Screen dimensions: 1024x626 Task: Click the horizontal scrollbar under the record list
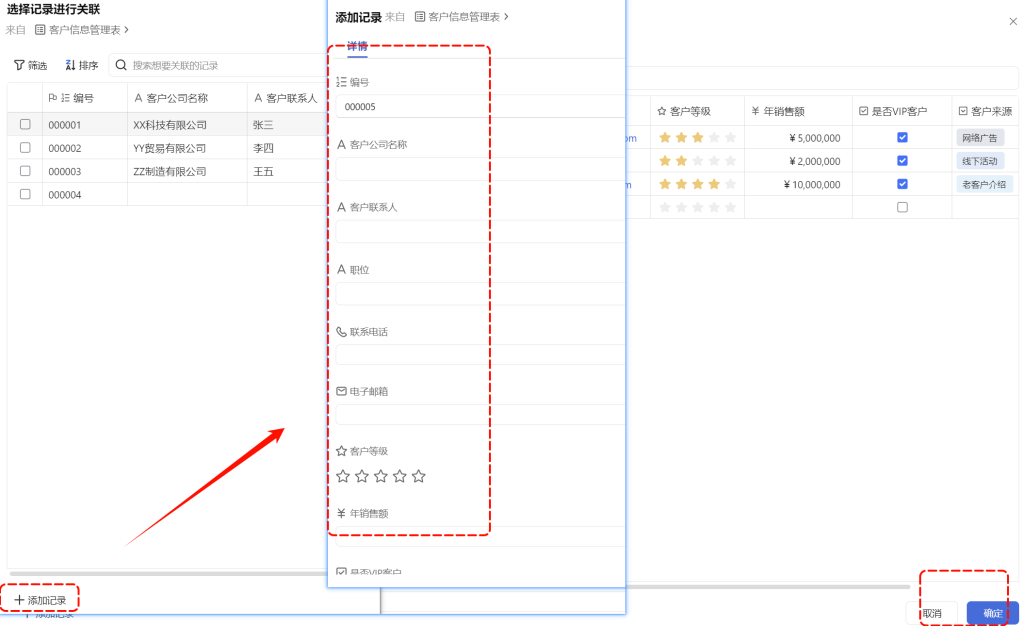click(x=168, y=574)
